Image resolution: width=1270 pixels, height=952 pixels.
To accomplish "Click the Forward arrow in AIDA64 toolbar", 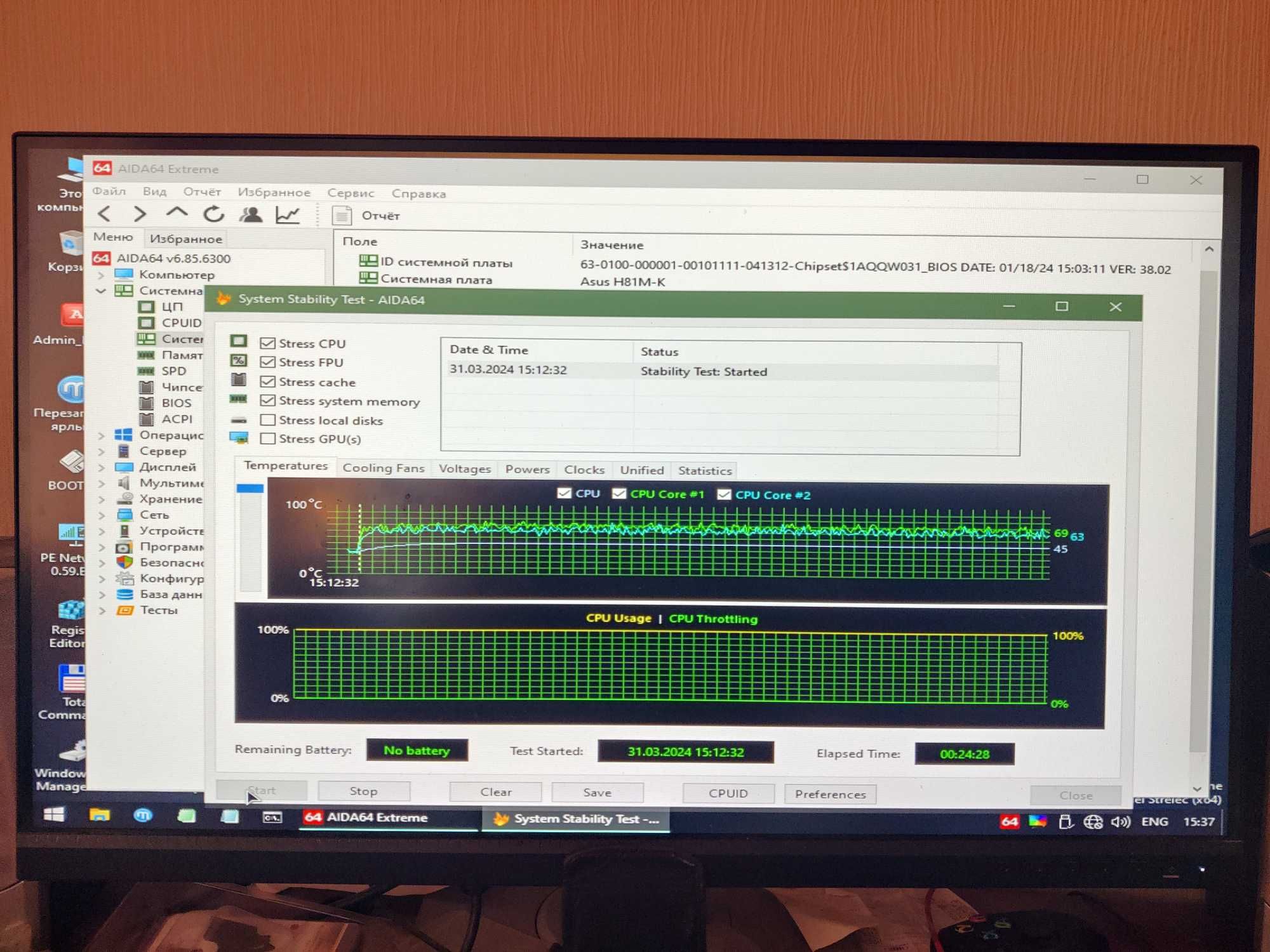I will pos(140,214).
